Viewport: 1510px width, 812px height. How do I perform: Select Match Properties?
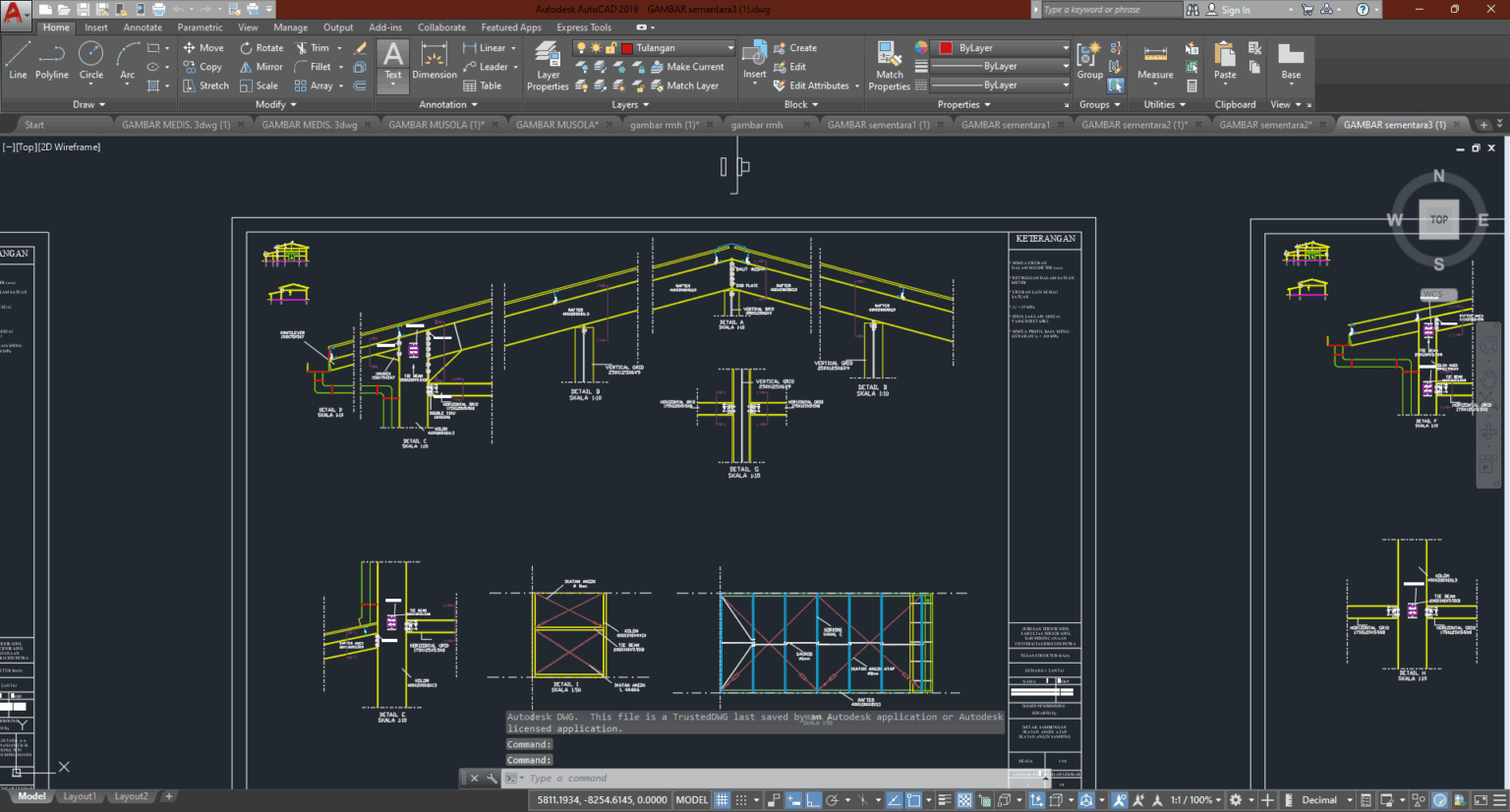888,66
